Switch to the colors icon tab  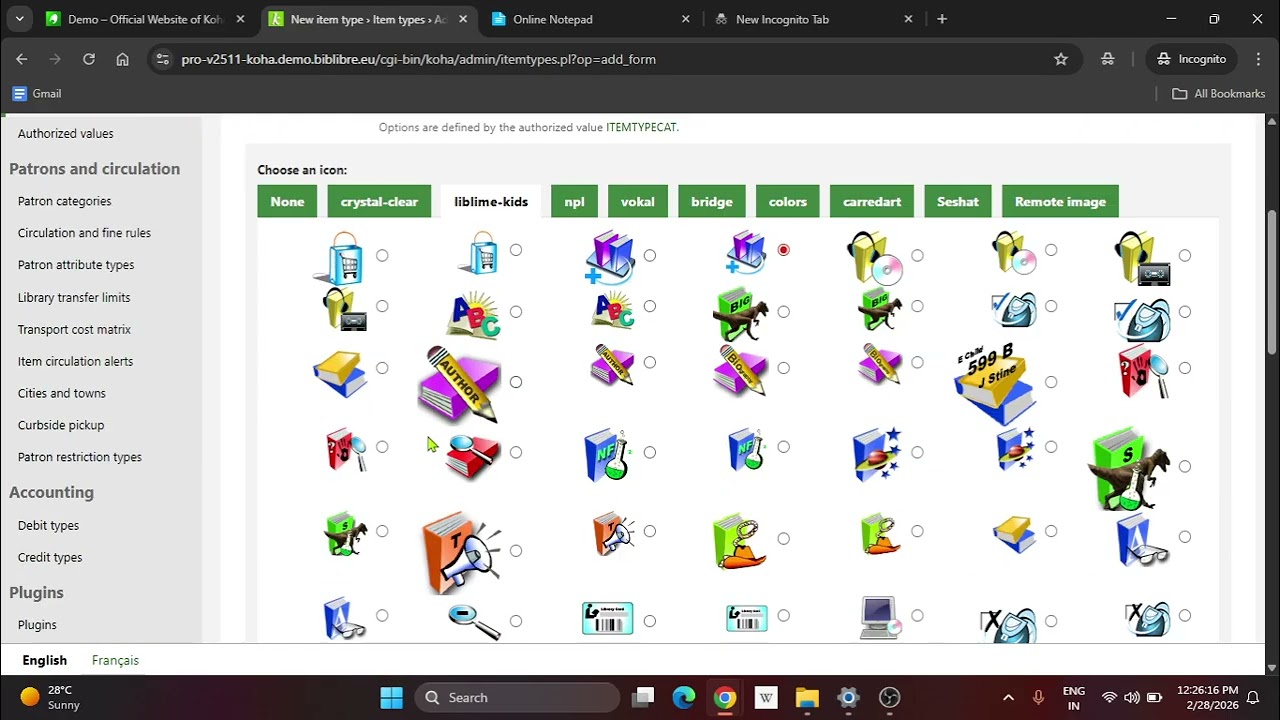pyautogui.click(x=788, y=201)
